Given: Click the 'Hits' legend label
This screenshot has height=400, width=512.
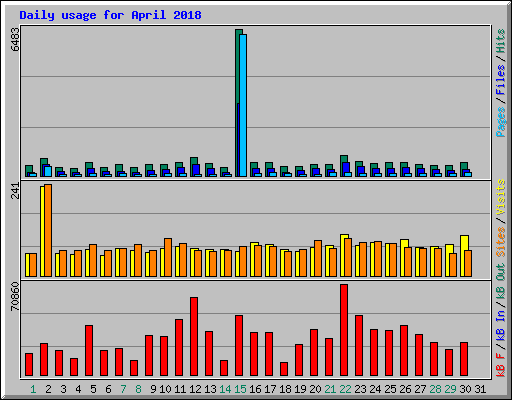Looking at the screenshot, I should click(x=500, y=41).
